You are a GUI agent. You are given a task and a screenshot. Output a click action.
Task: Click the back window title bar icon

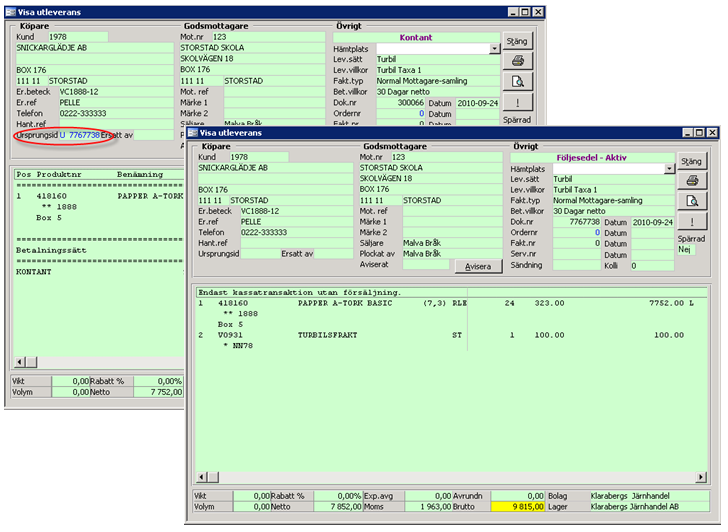[x=11, y=12]
